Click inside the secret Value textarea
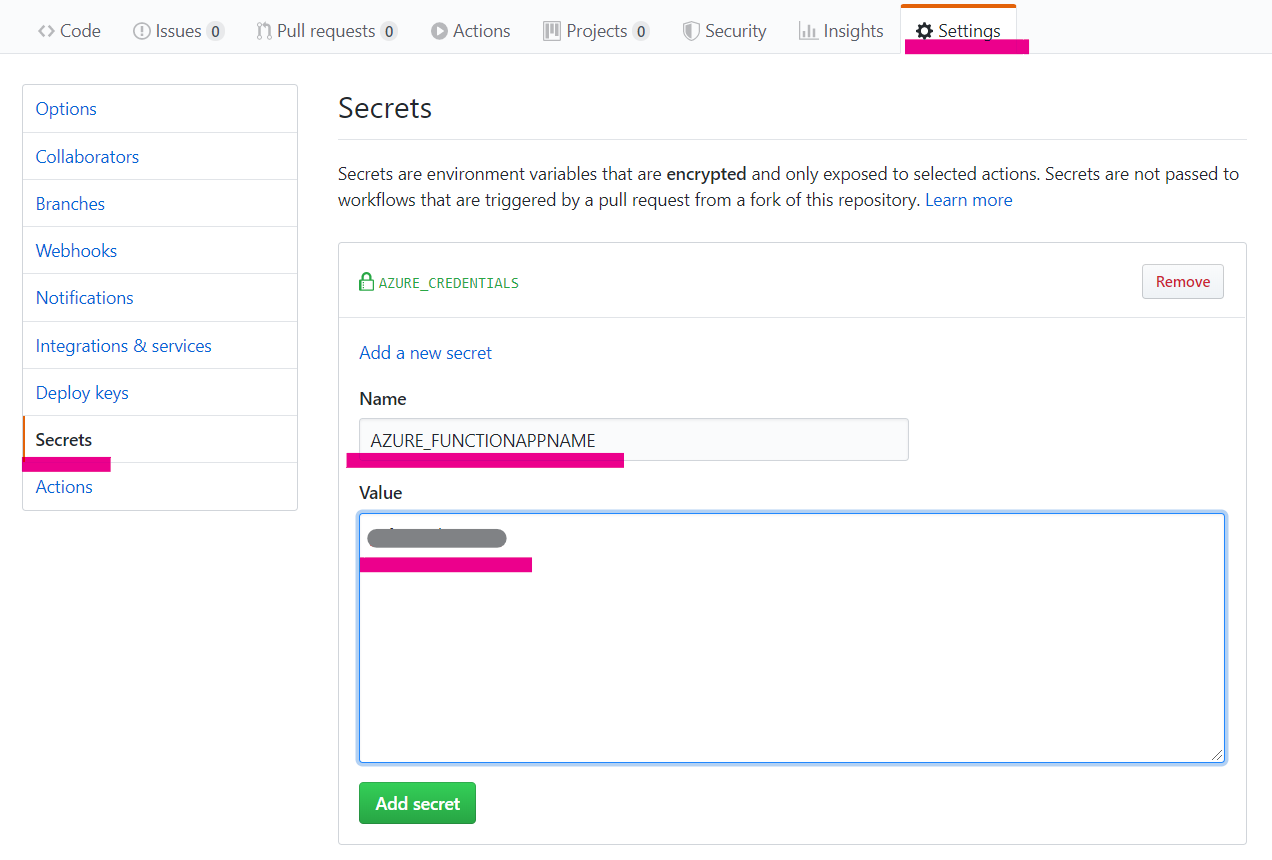The height and width of the screenshot is (860, 1272). click(791, 660)
